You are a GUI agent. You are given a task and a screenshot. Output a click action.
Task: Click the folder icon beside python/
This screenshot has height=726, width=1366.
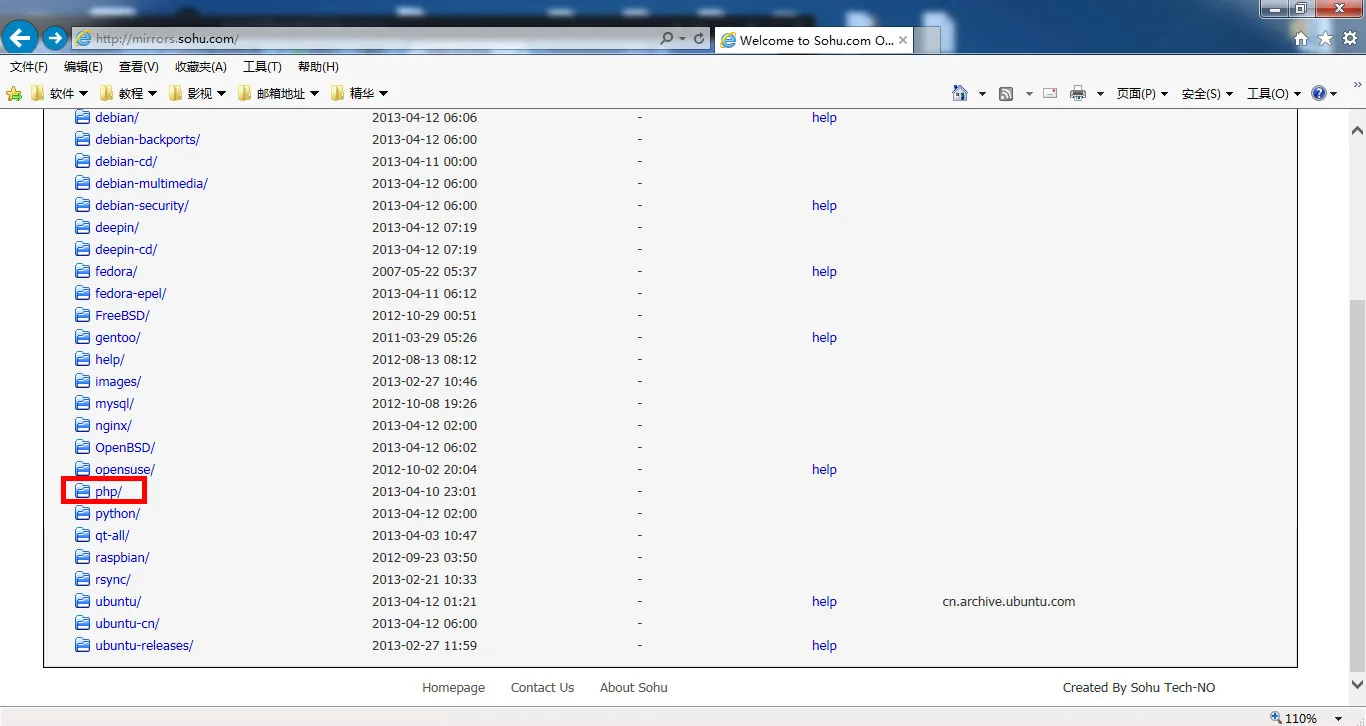tap(83, 513)
